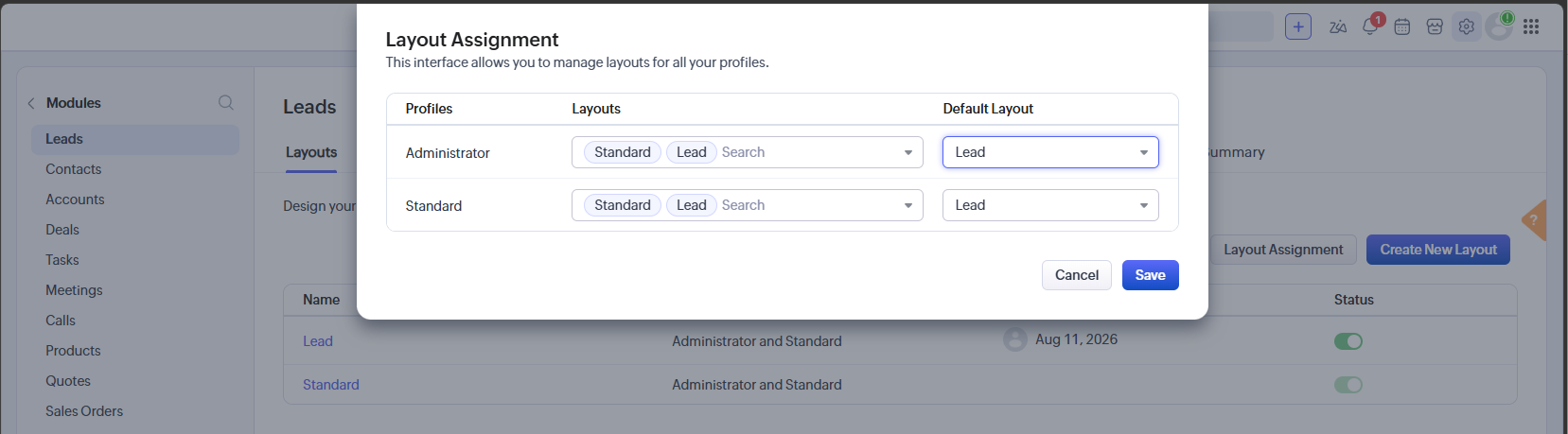Click the back chevron beside Modules
The height and width of the screenshot is (434, 1568).
[31, 103]
